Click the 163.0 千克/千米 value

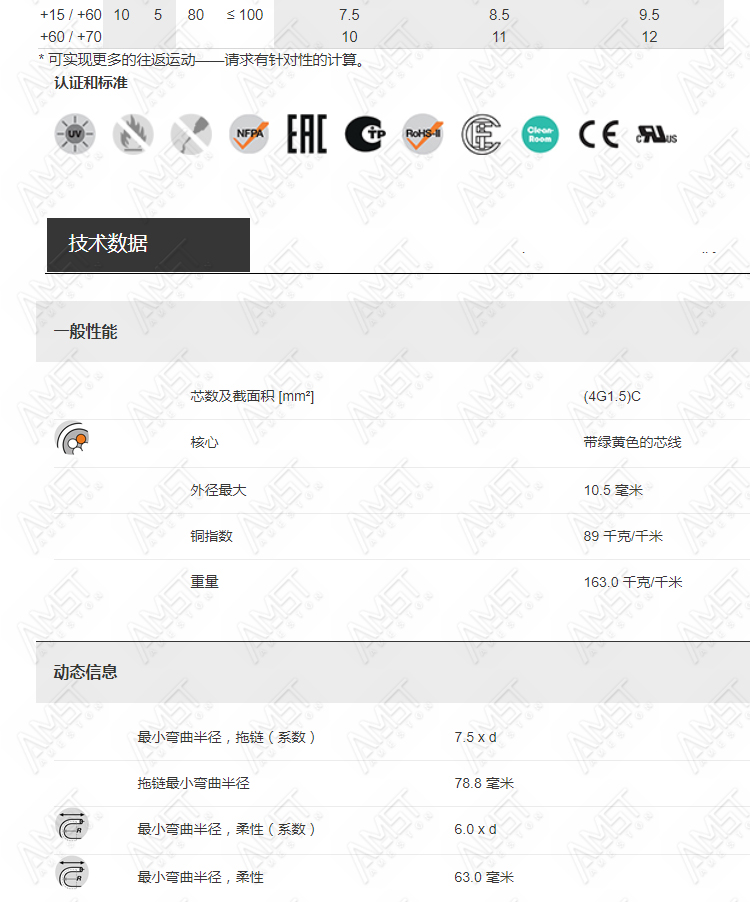pyautogui.click(x=633, y=582)
